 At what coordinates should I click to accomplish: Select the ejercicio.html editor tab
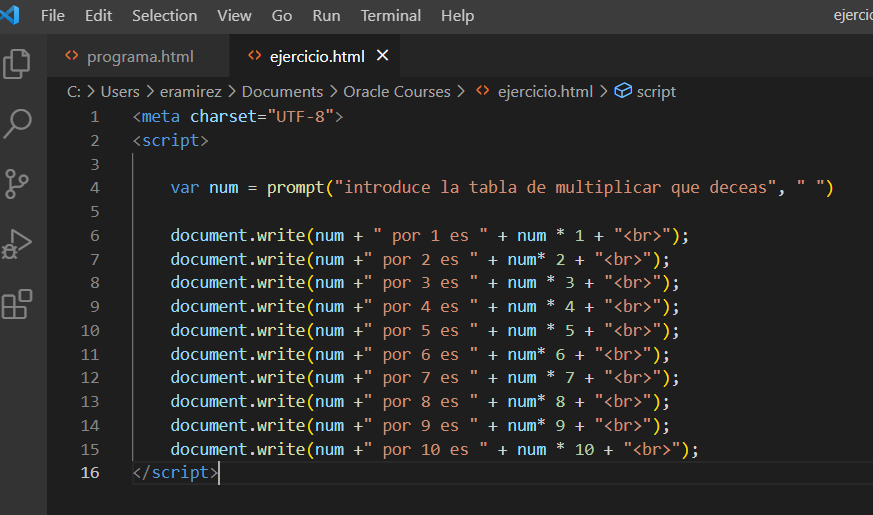pyautogui.click(x=315, y=56)
